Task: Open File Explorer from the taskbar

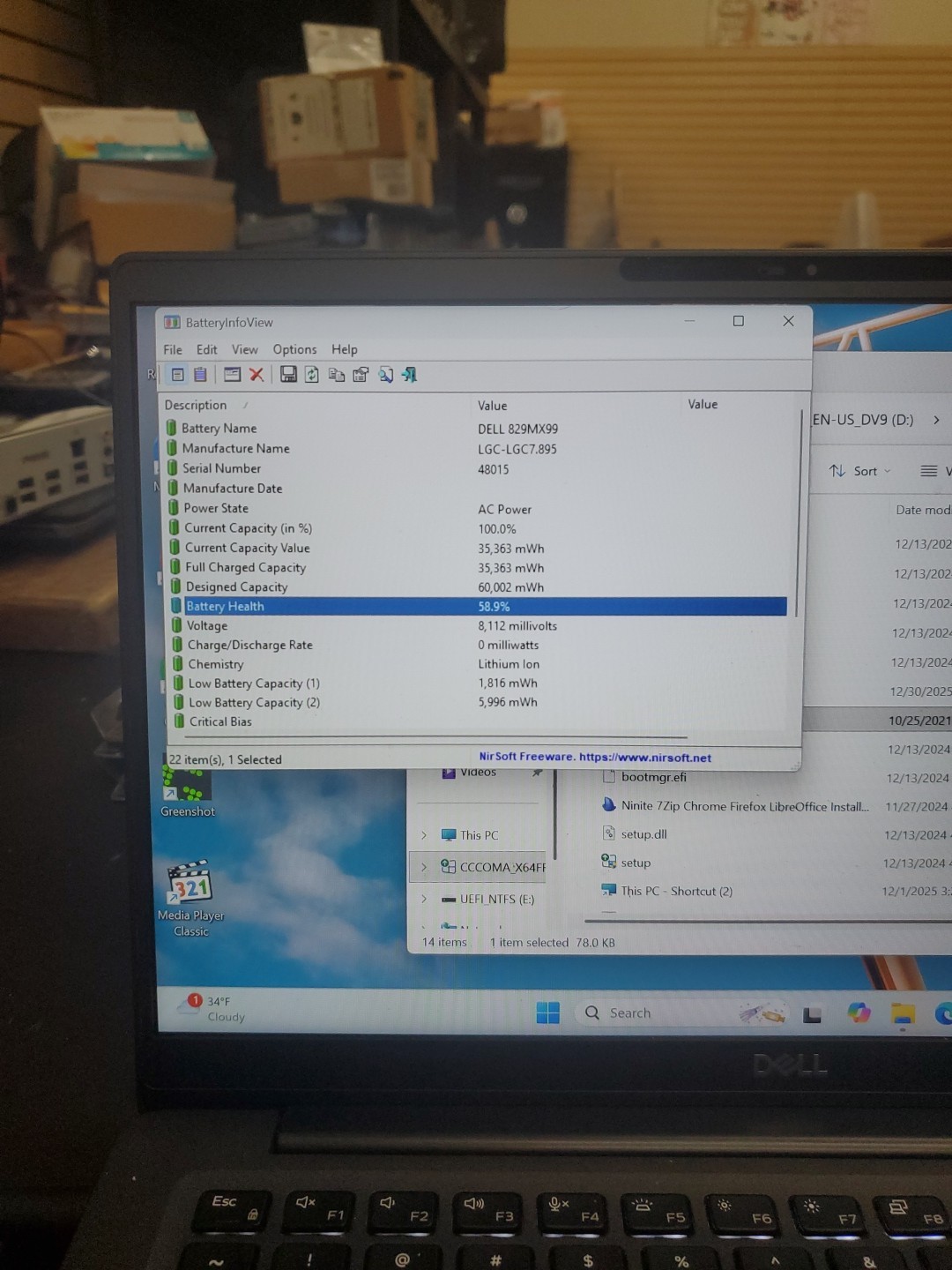Action: tap(903, 1014)
